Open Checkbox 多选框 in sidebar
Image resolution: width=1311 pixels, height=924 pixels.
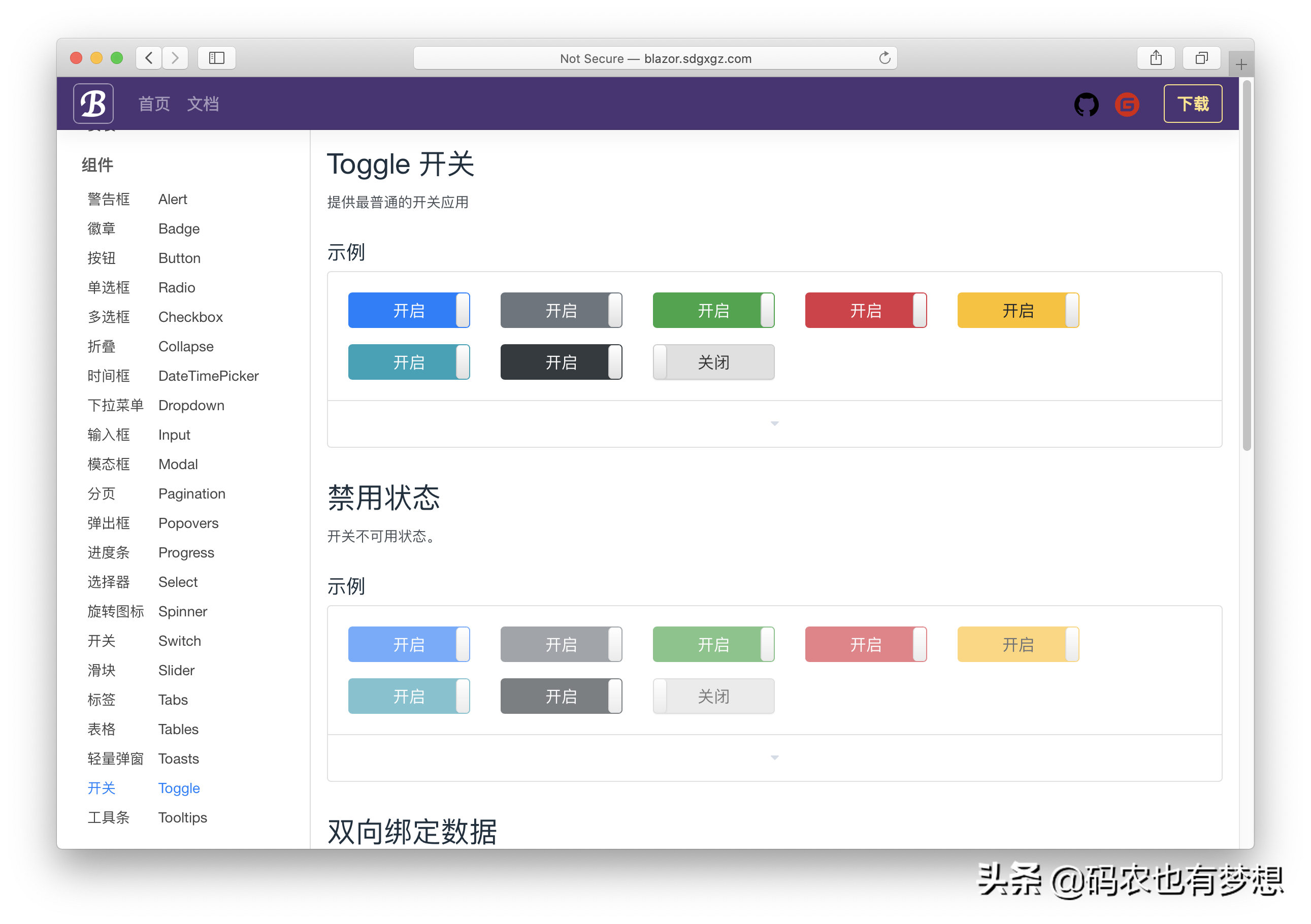coord(155,317)
